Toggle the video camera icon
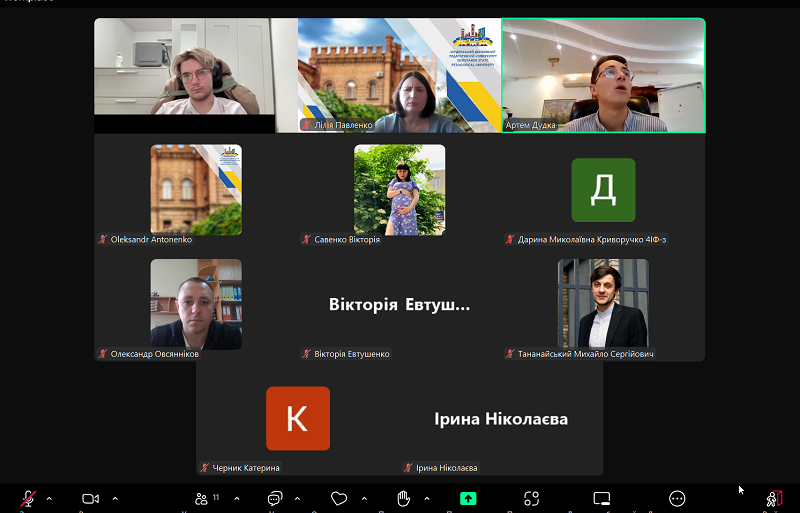800x513 pixels. point(90,498)
